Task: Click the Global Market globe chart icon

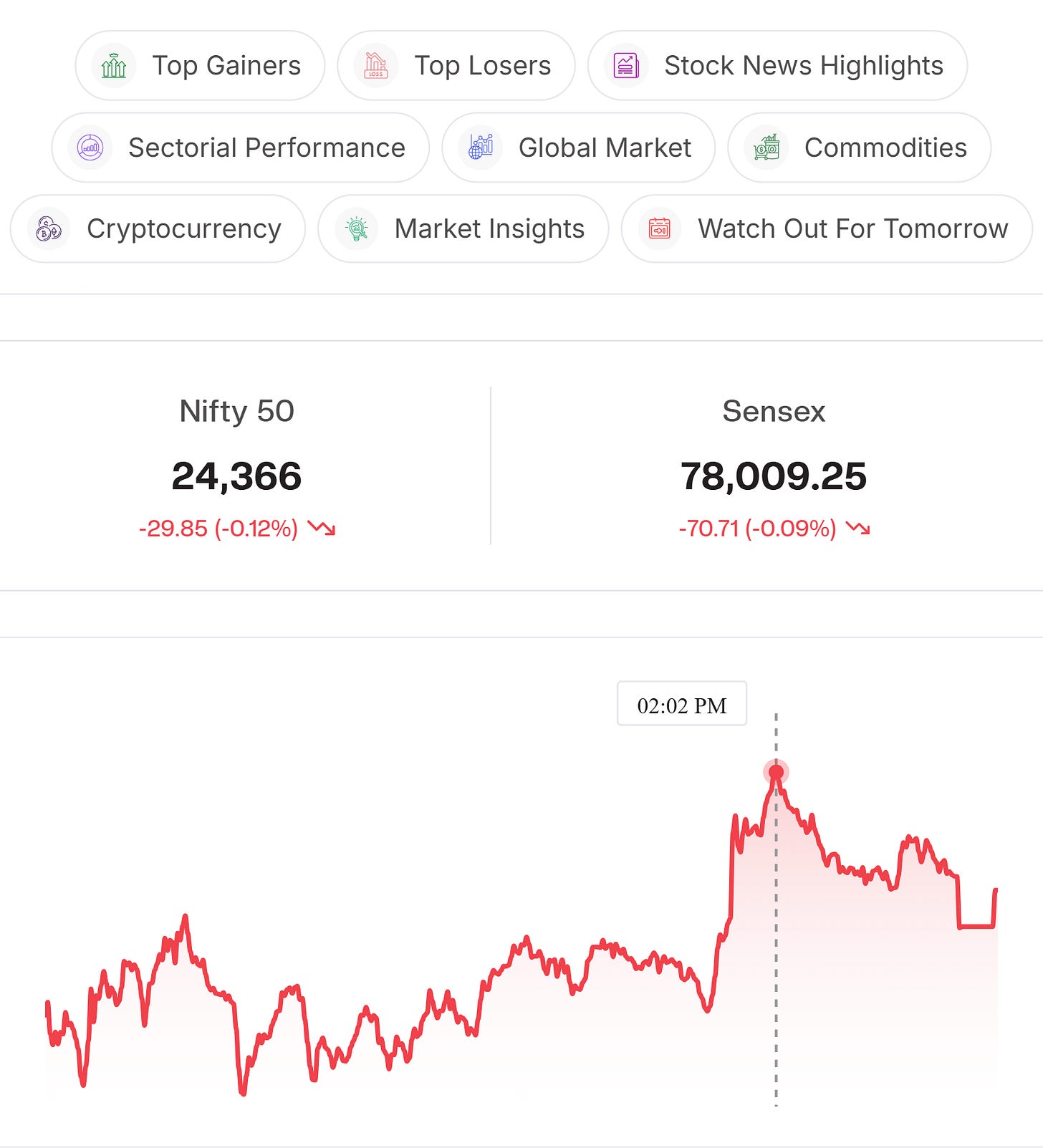Action: 480,148
